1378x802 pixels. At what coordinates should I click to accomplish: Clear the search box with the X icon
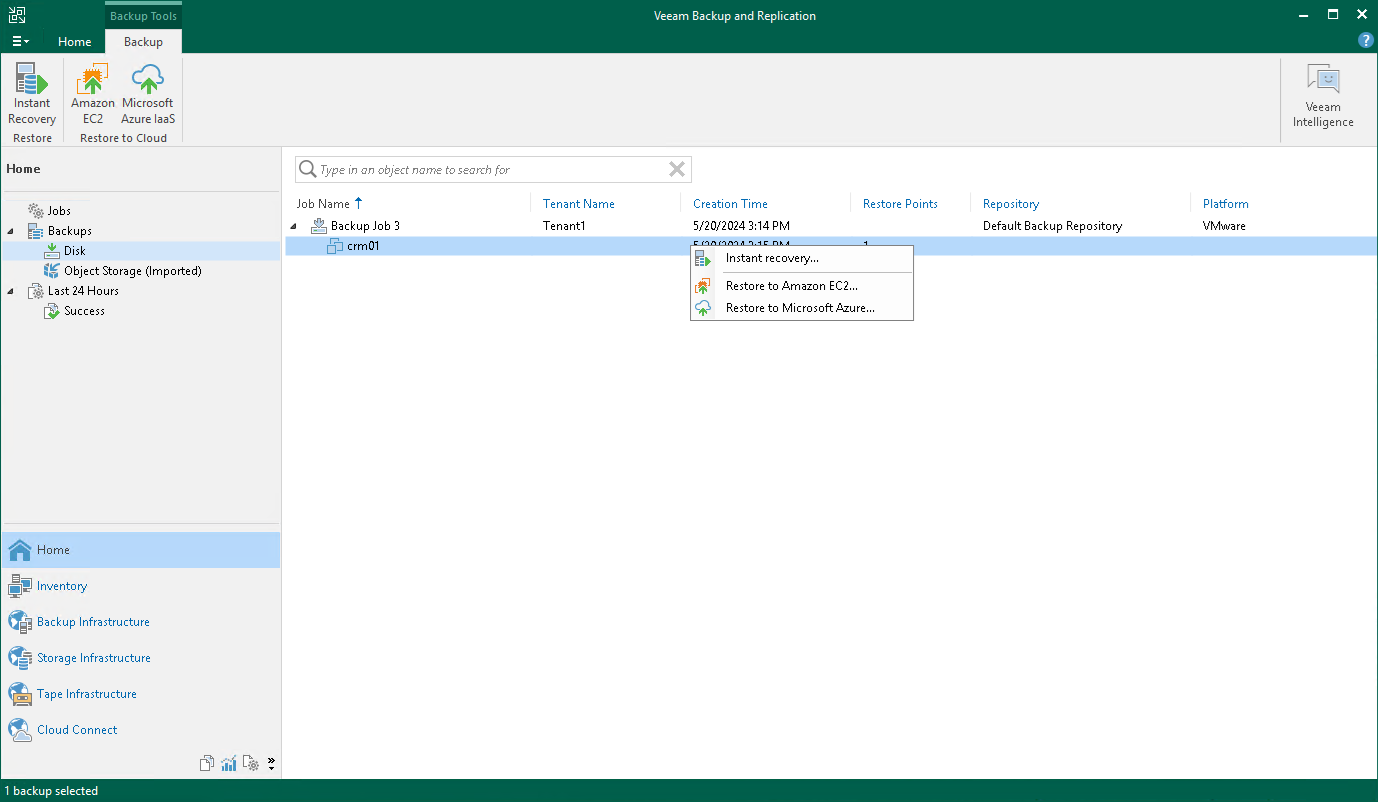click(x=676, y=169)
